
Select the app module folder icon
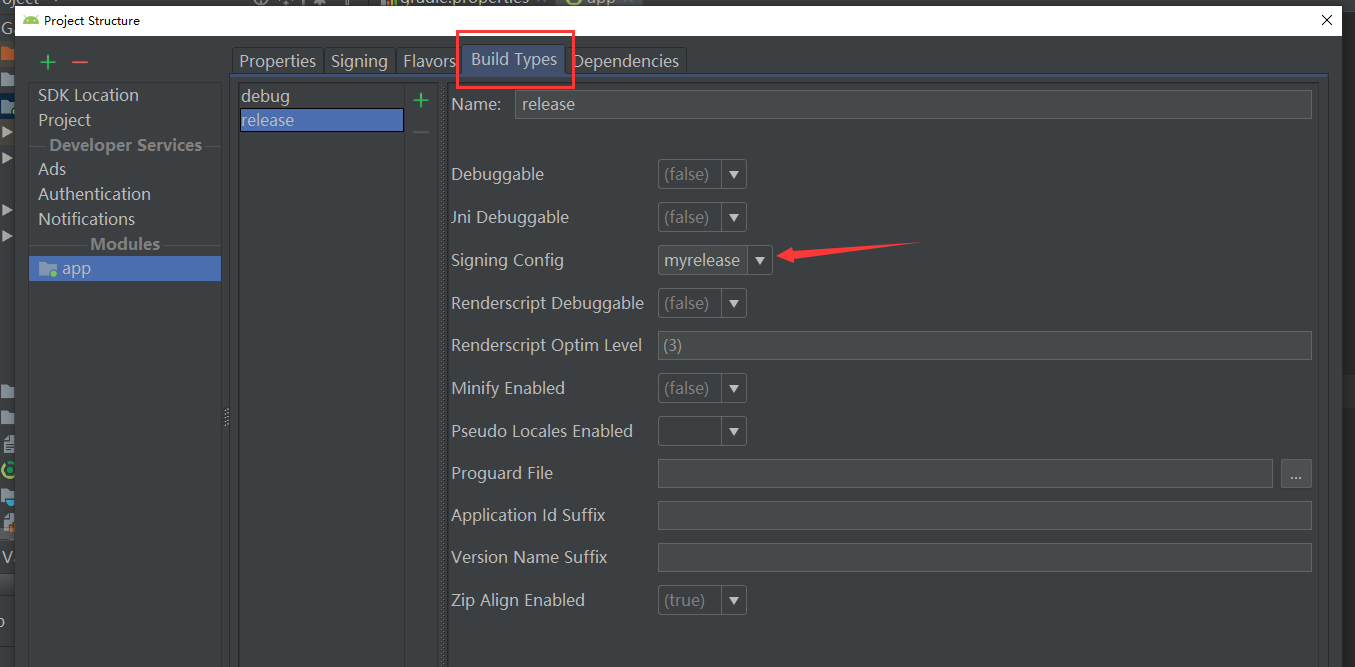[47, 269]
